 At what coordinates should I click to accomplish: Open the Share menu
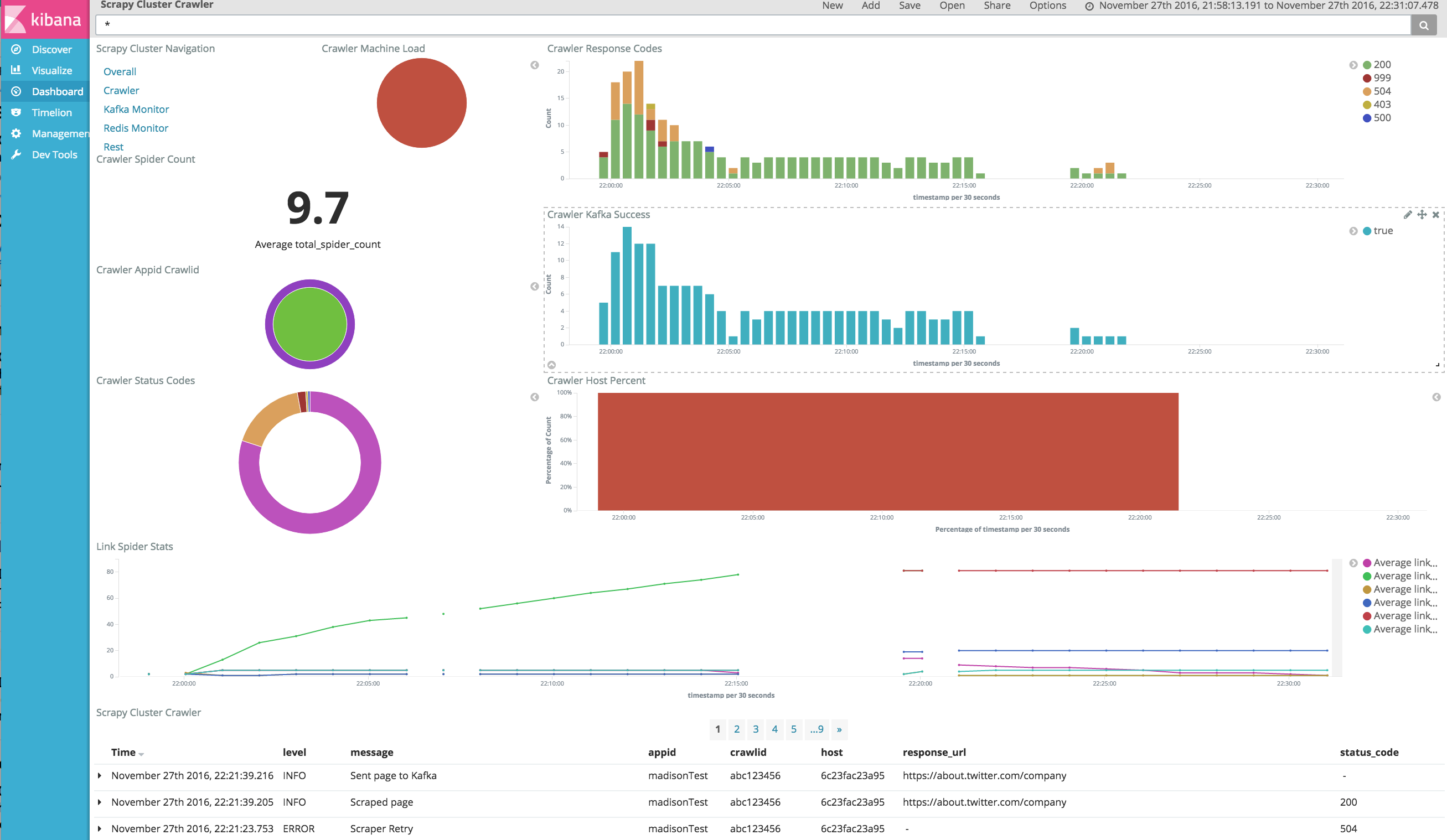coord(997,6)
